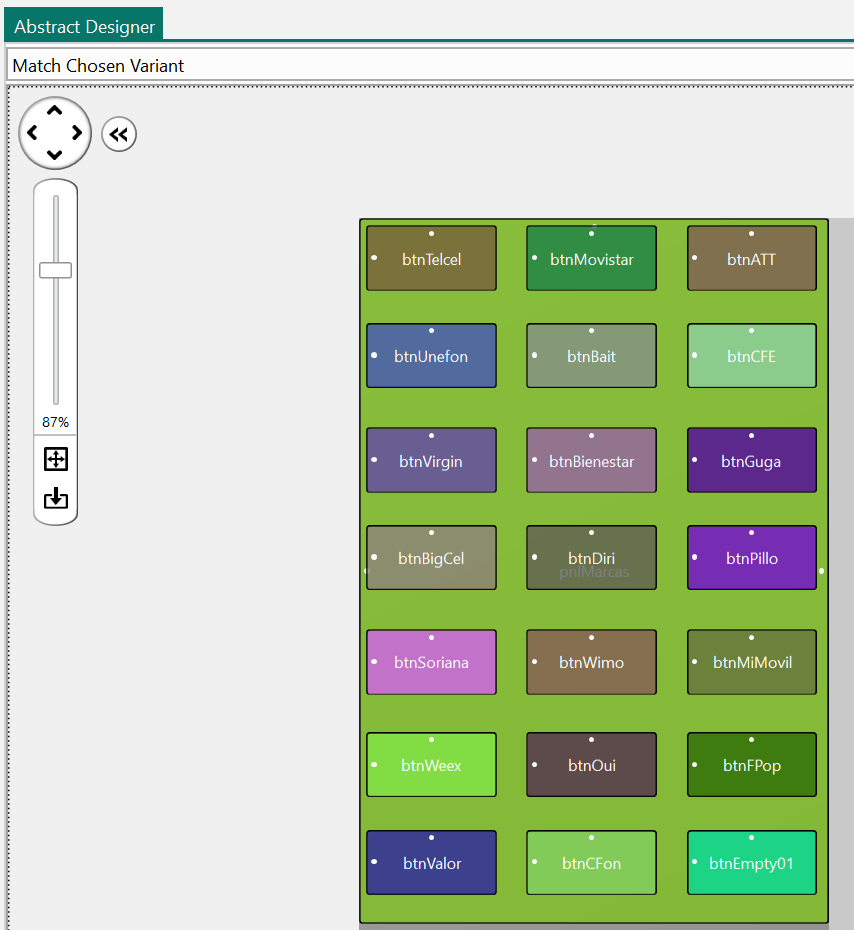The height and width of the screenshot is (930, 854).
Task: Select the btnATT button
Action: click(x=752, y=258)
